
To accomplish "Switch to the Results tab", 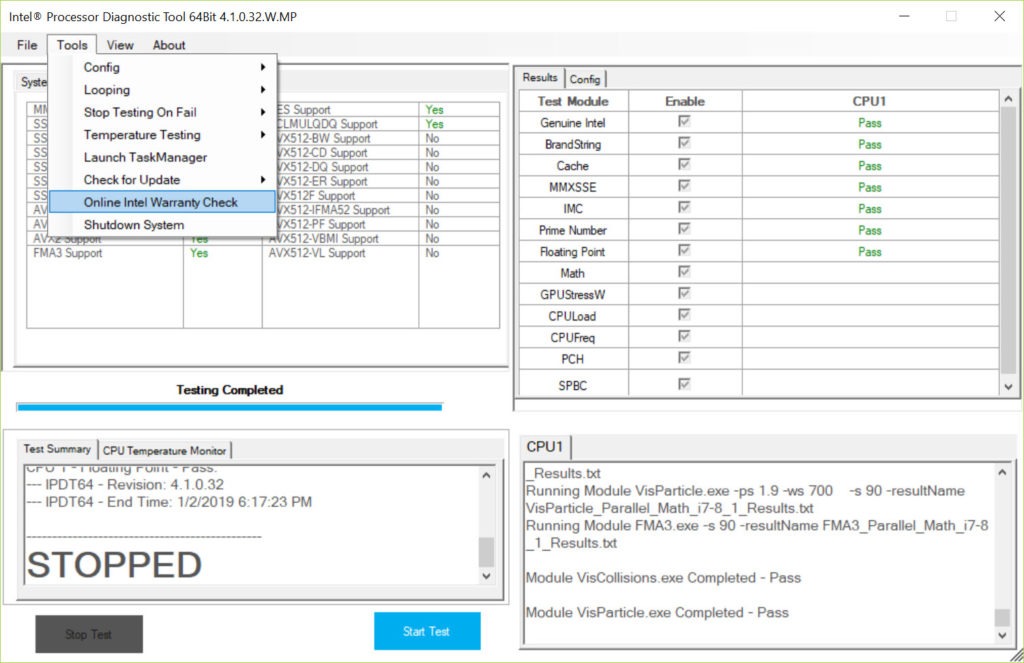I will [x=539, y=78].
